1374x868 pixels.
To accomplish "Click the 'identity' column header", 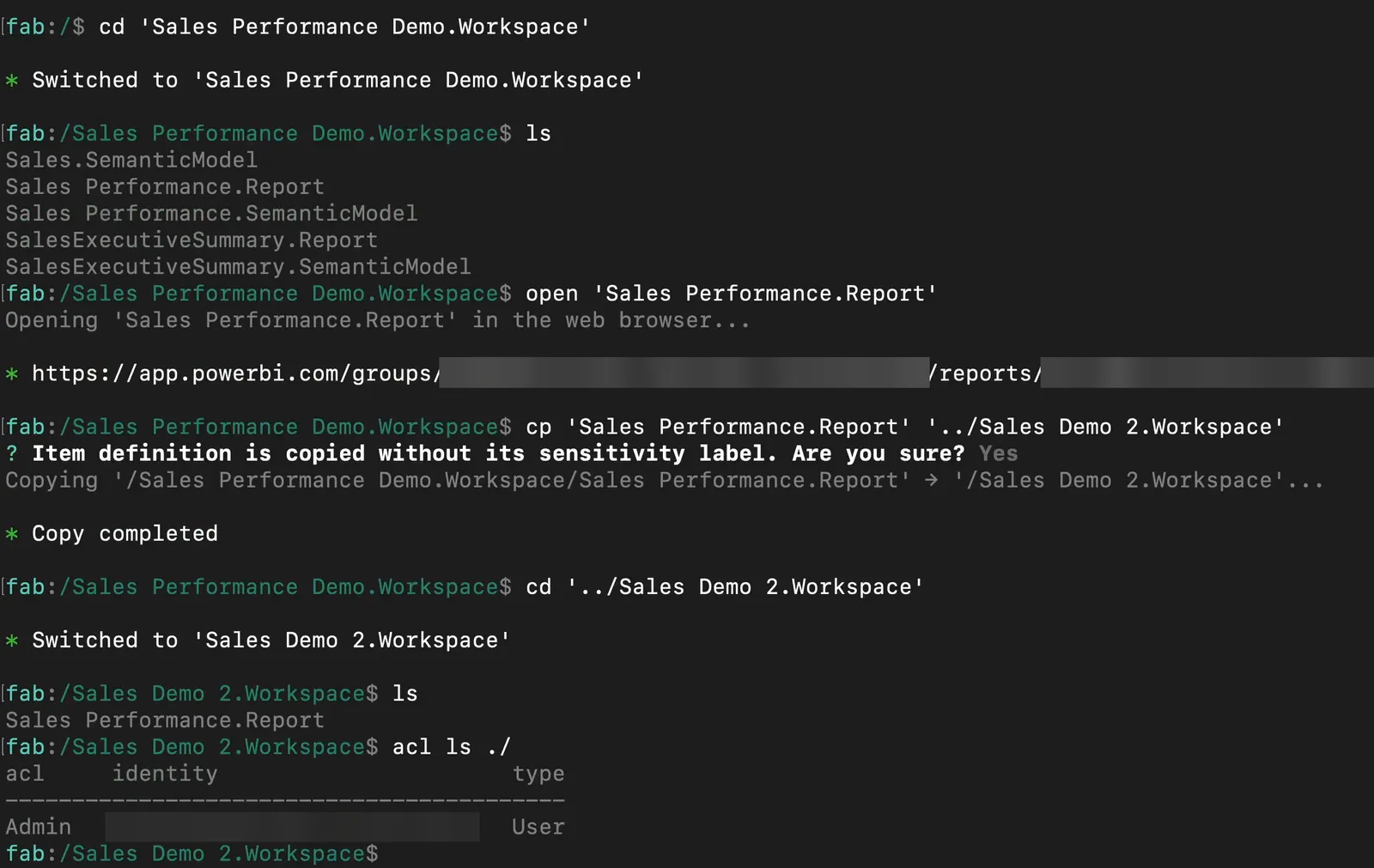I will [165, 774].
